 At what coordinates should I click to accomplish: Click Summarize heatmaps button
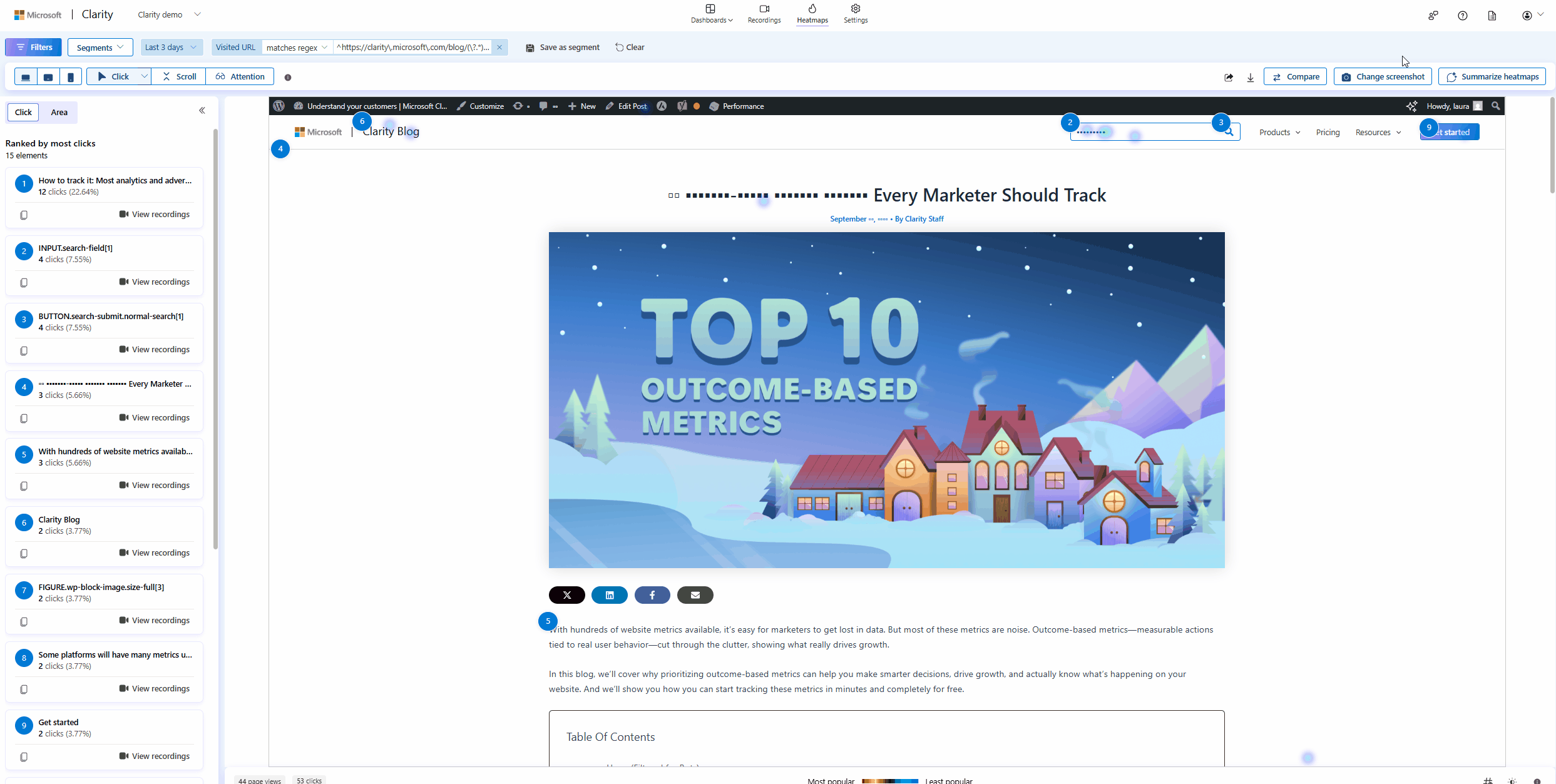1492,77
